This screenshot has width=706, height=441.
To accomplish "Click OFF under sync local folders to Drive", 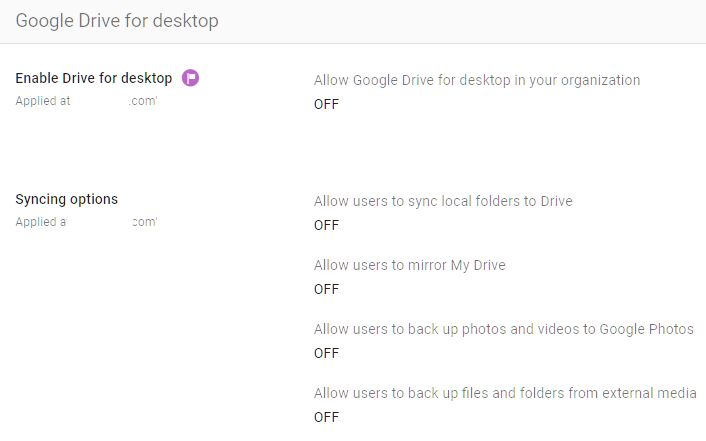I will pos(326,225).
